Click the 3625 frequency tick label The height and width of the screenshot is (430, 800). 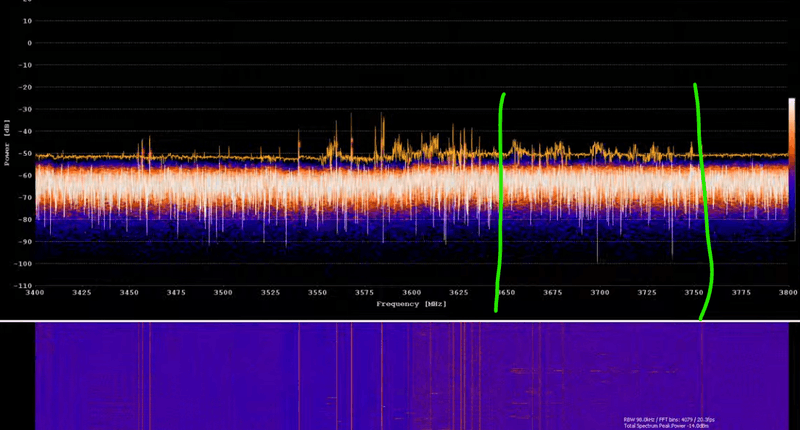(x=459, y=292)
